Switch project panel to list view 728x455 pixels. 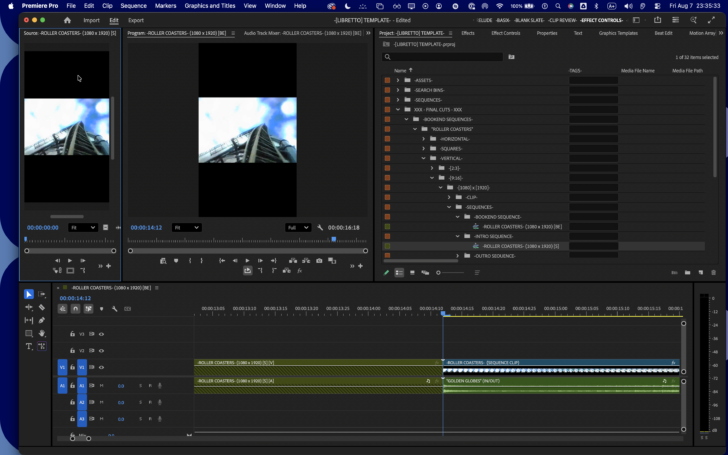399,273
